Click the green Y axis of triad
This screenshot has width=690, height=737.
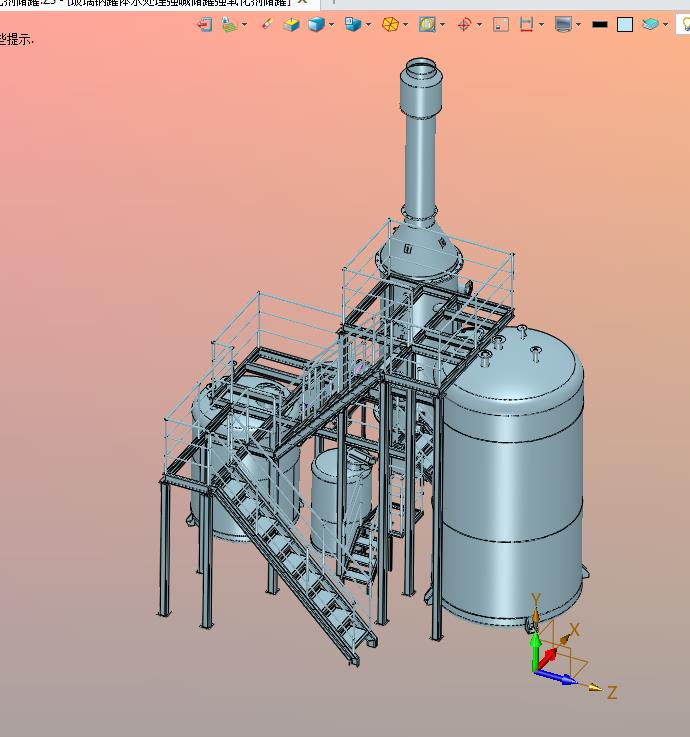click(x=535, y=652)
